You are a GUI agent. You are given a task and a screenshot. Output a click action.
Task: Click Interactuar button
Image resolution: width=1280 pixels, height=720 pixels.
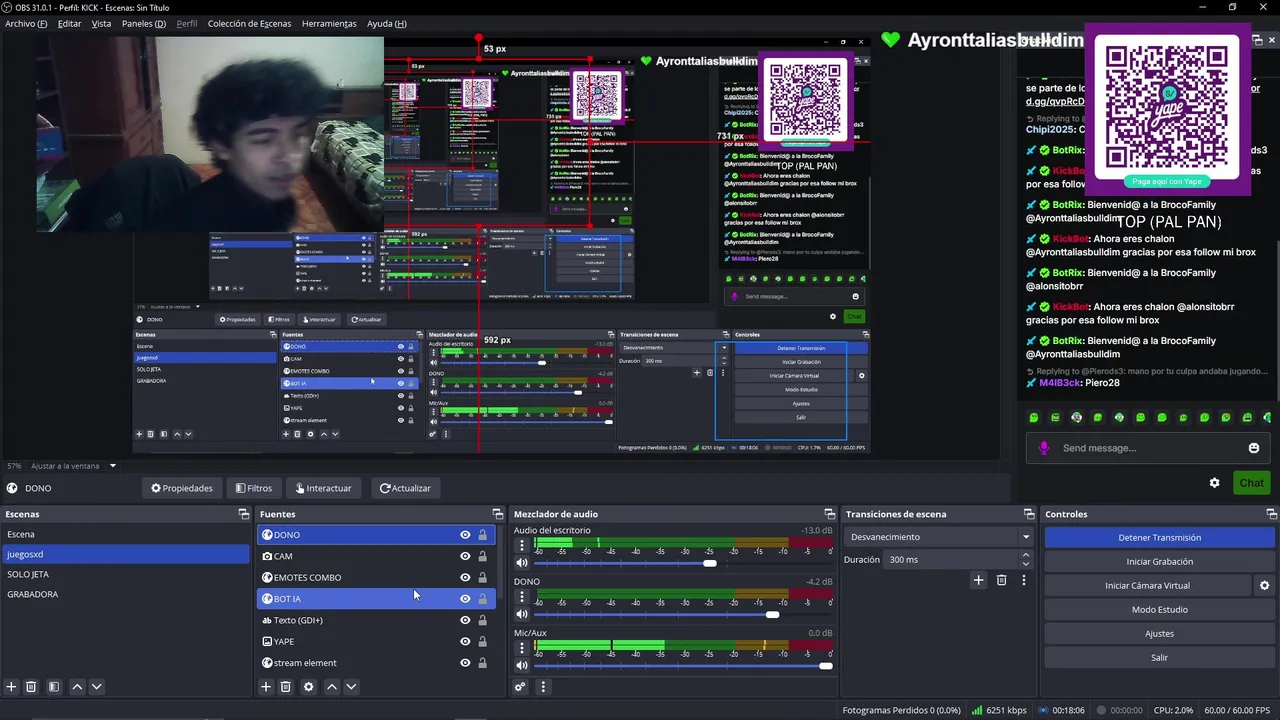point(323,488)
